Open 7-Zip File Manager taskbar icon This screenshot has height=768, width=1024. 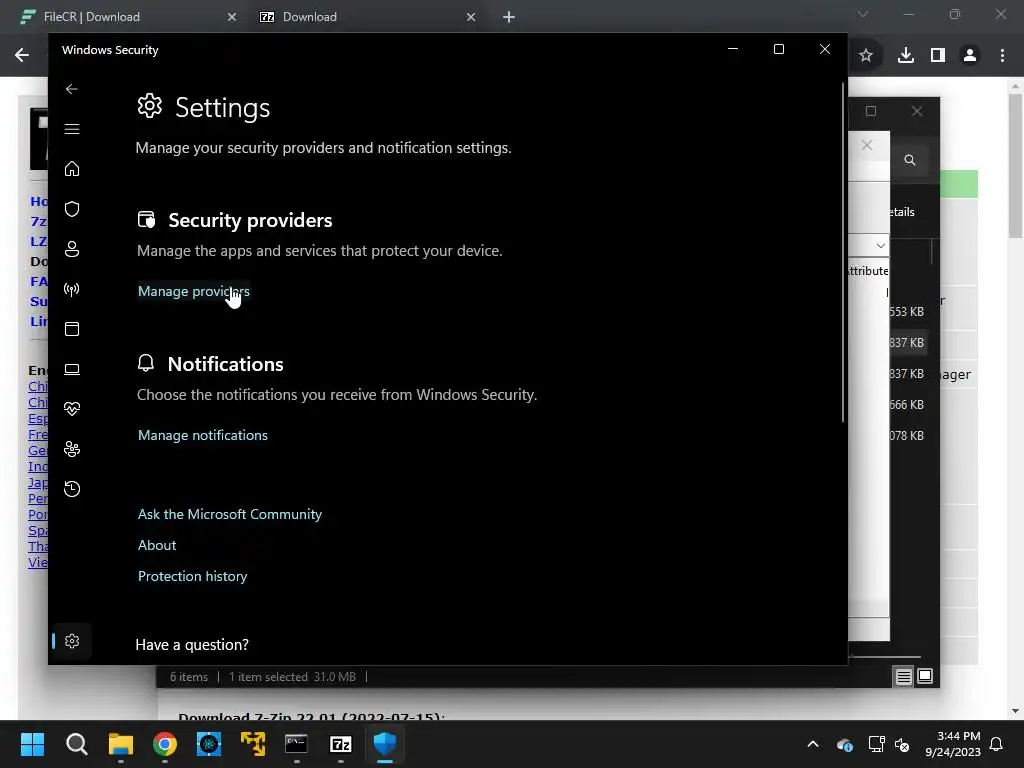pos(341,744)
